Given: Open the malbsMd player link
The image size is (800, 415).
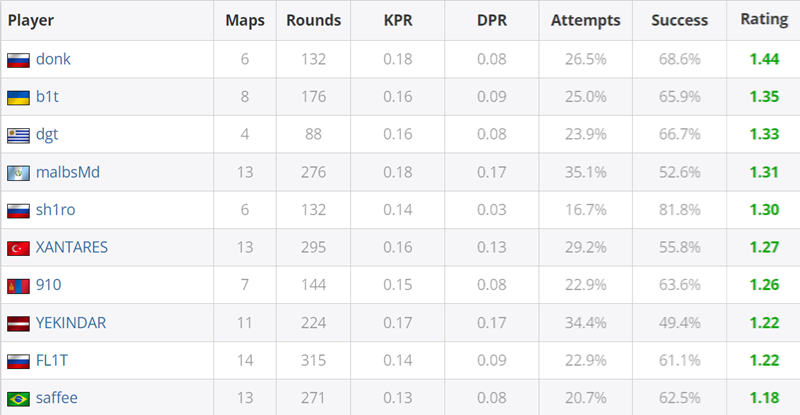Looking at the screenshot, I should click(x=68, y=172).
